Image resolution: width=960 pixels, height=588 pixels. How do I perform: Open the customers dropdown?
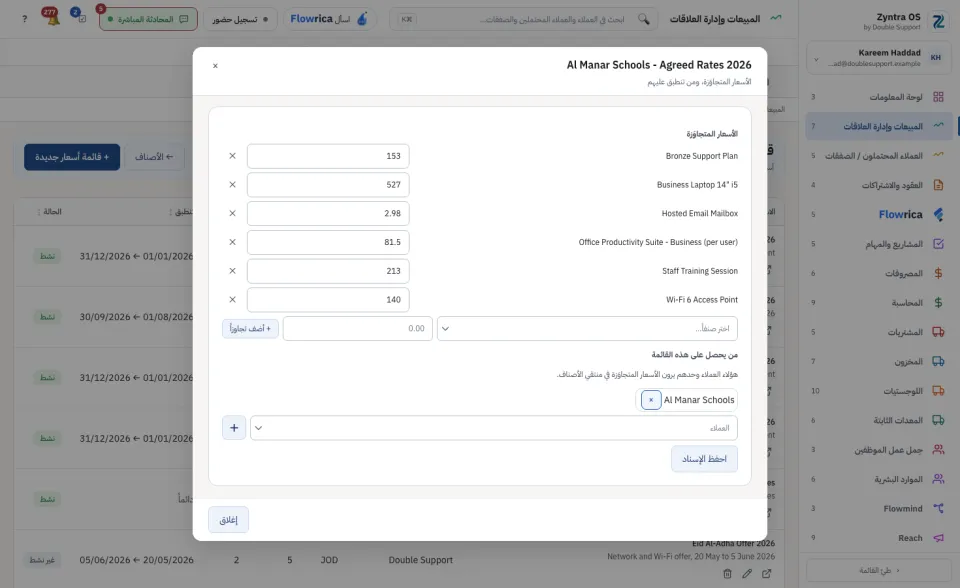click(493, 428)
